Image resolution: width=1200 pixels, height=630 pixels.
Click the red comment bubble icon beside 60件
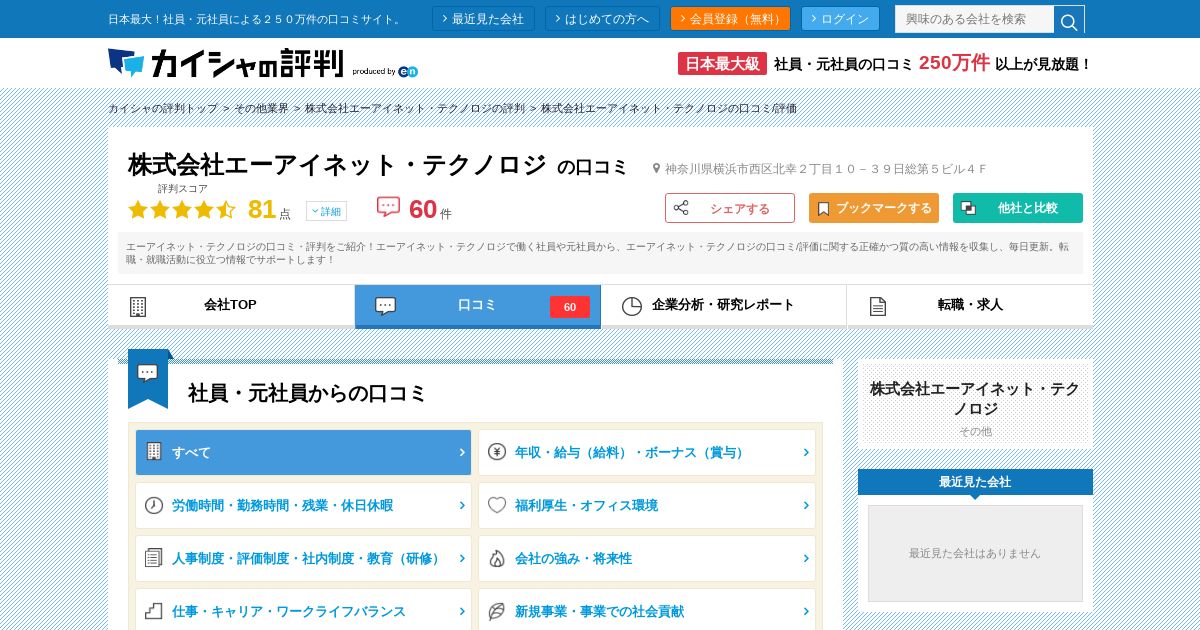(x=388, y=207)
